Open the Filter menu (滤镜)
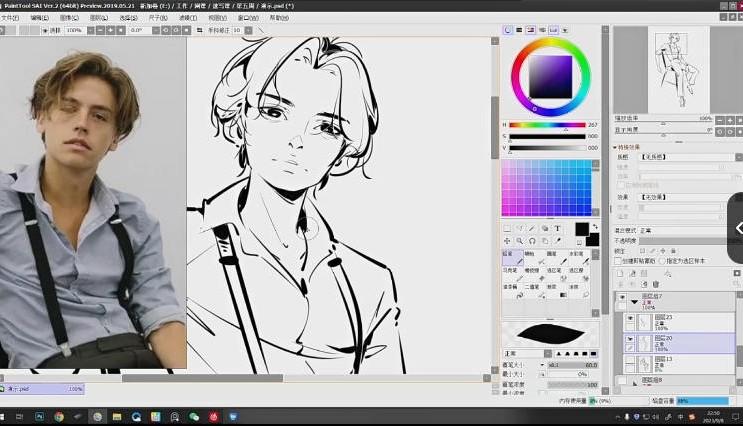Screen dimensions: 743x426 pos(187,17)
